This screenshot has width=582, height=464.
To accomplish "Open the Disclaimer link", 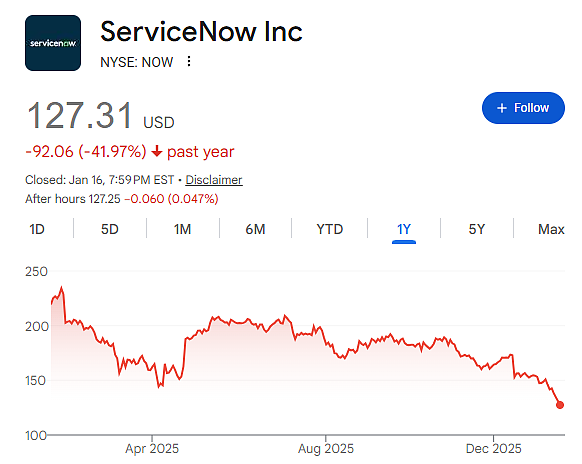I will [214, 180].
